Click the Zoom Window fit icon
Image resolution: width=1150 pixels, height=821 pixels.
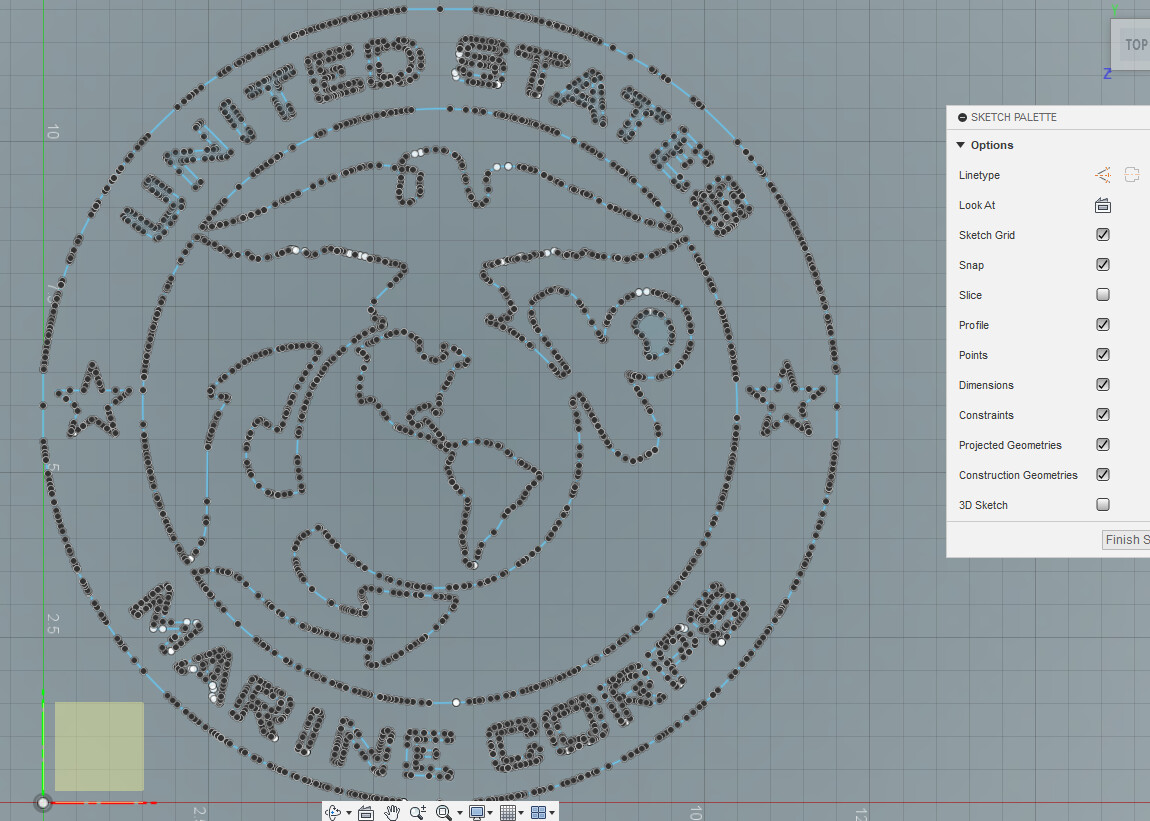tap(443, 812)
